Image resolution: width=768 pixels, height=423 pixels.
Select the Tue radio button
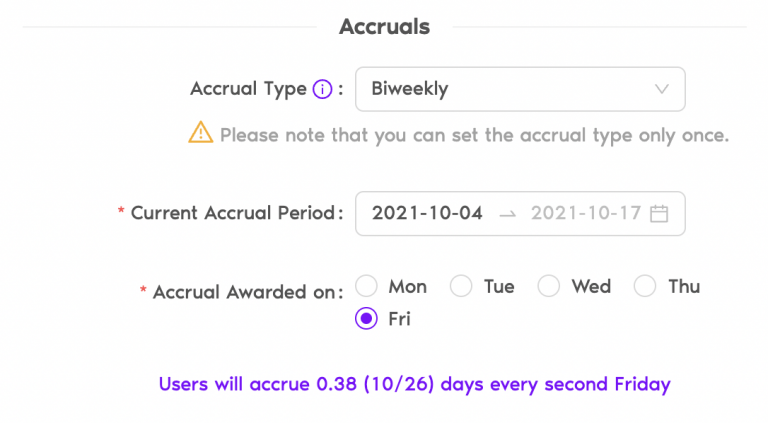(461, 286)
